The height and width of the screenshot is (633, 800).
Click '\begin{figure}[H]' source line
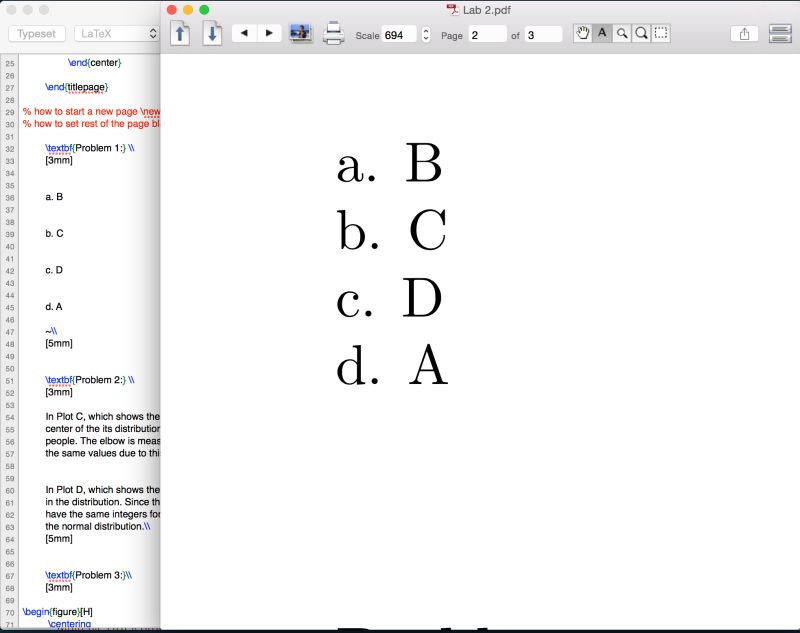click(58, 612)
